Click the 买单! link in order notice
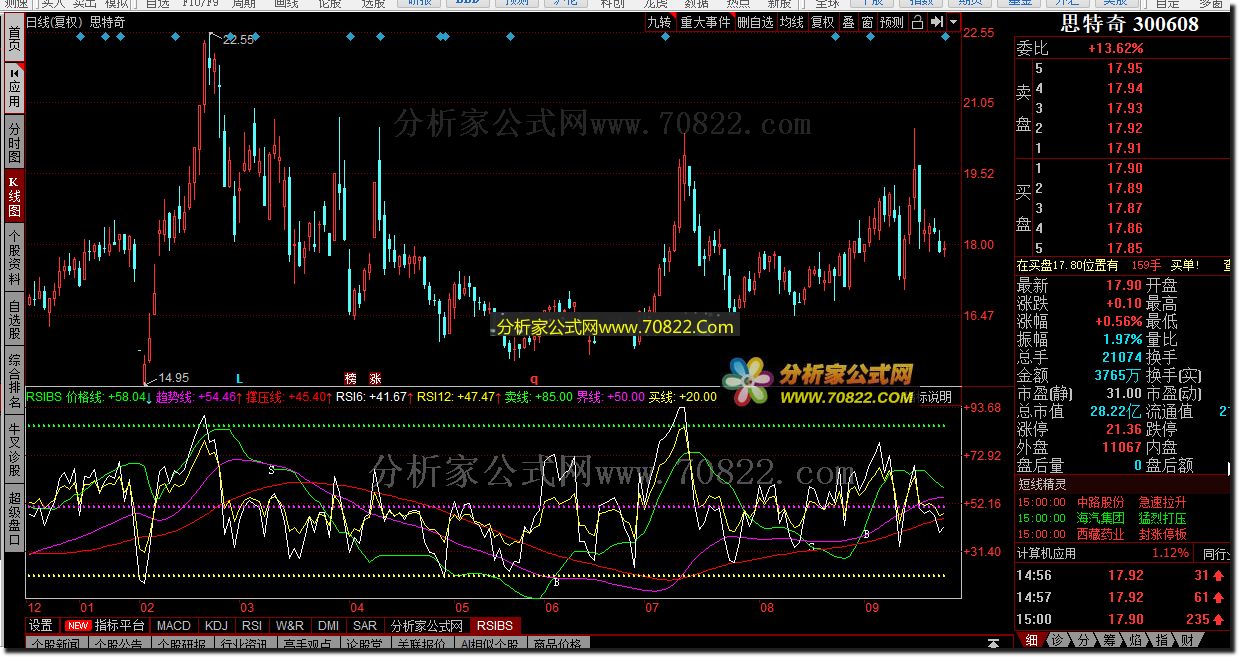 1184,265
